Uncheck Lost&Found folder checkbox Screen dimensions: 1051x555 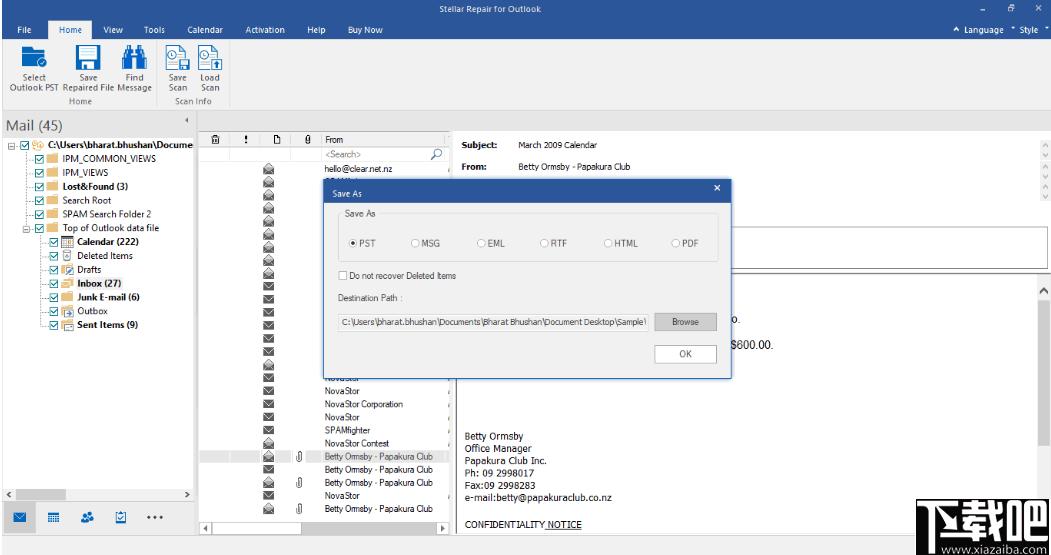[x=40, y=186]
